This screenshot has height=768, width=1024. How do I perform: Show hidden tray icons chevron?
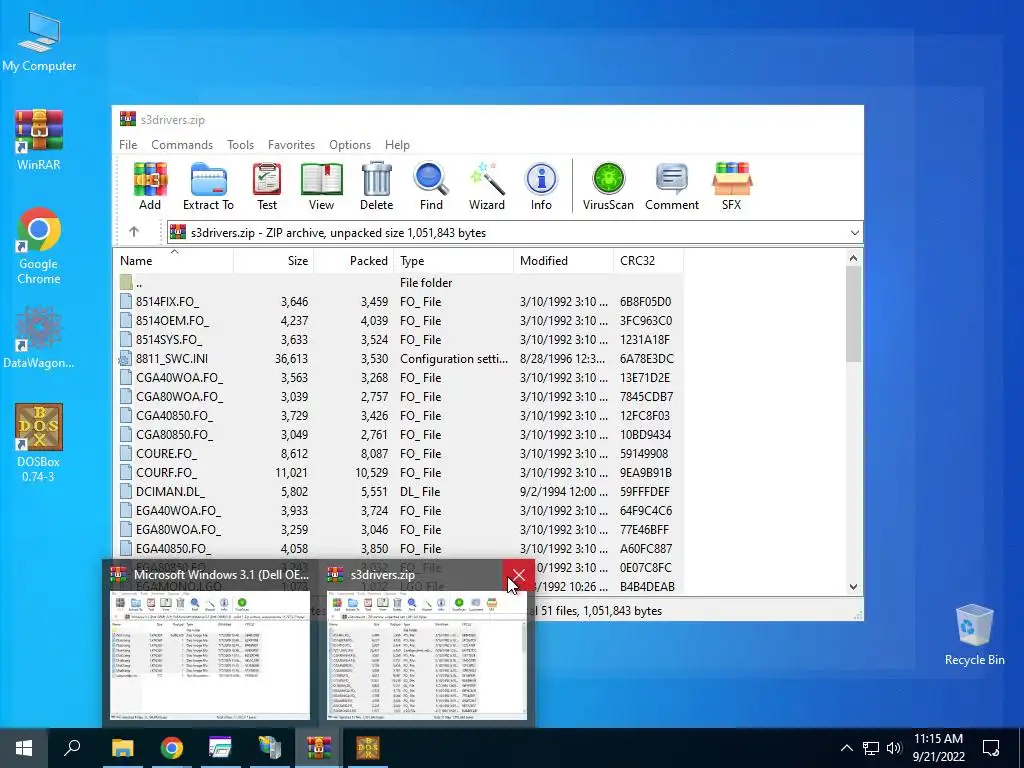(846, 748)
